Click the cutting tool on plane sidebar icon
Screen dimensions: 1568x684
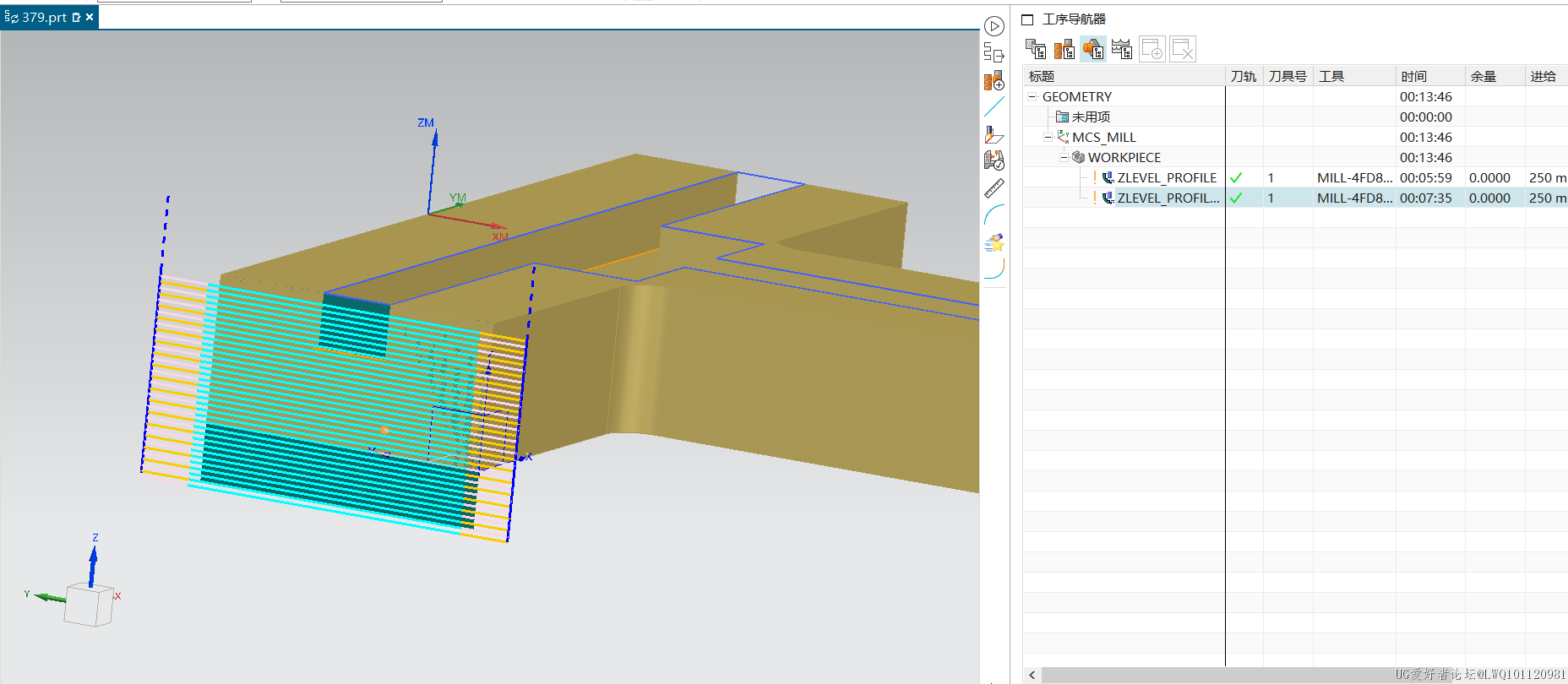tap(994, 134)
